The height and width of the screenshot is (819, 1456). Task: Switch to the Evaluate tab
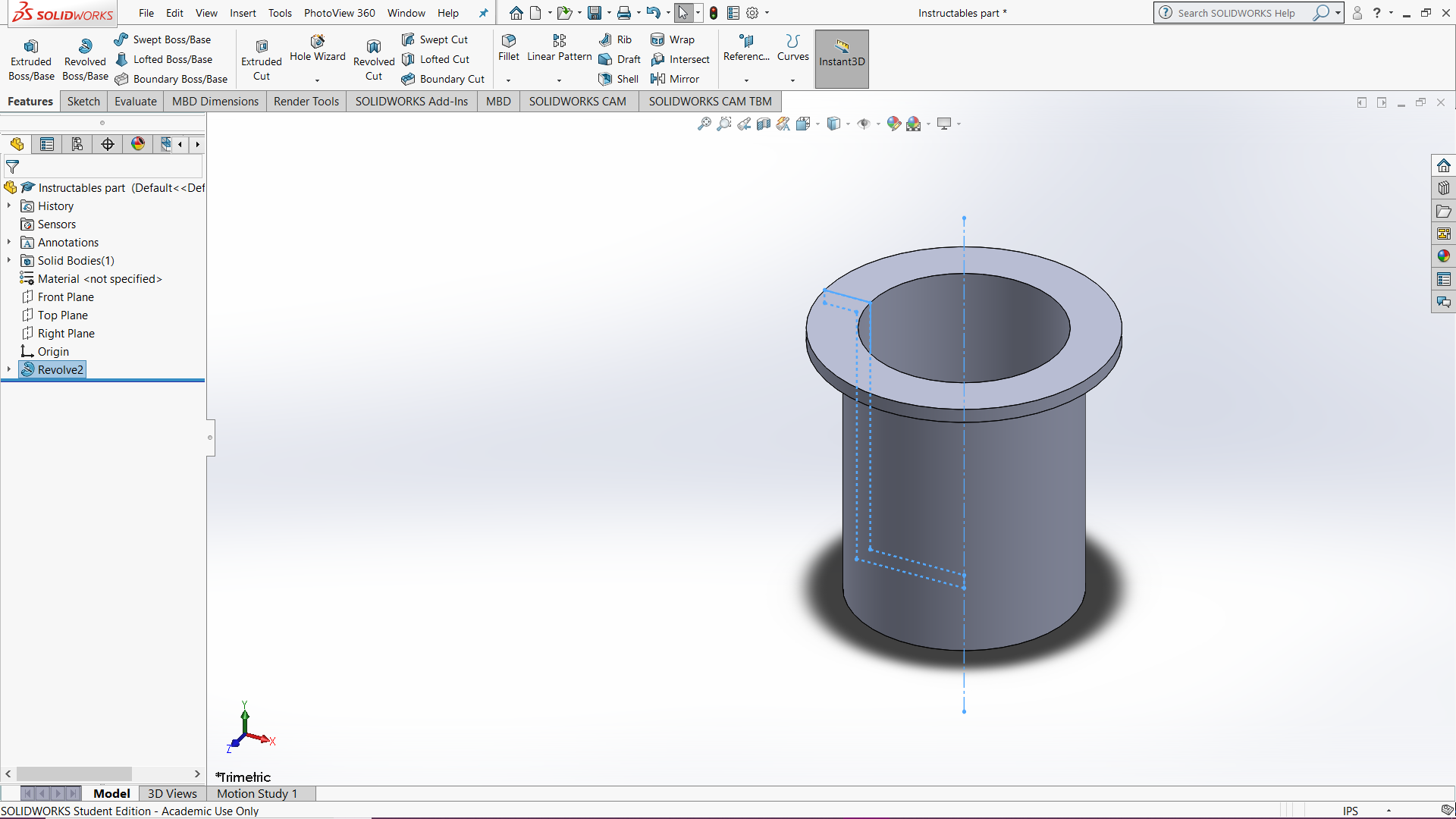click(x=135, y=101)
